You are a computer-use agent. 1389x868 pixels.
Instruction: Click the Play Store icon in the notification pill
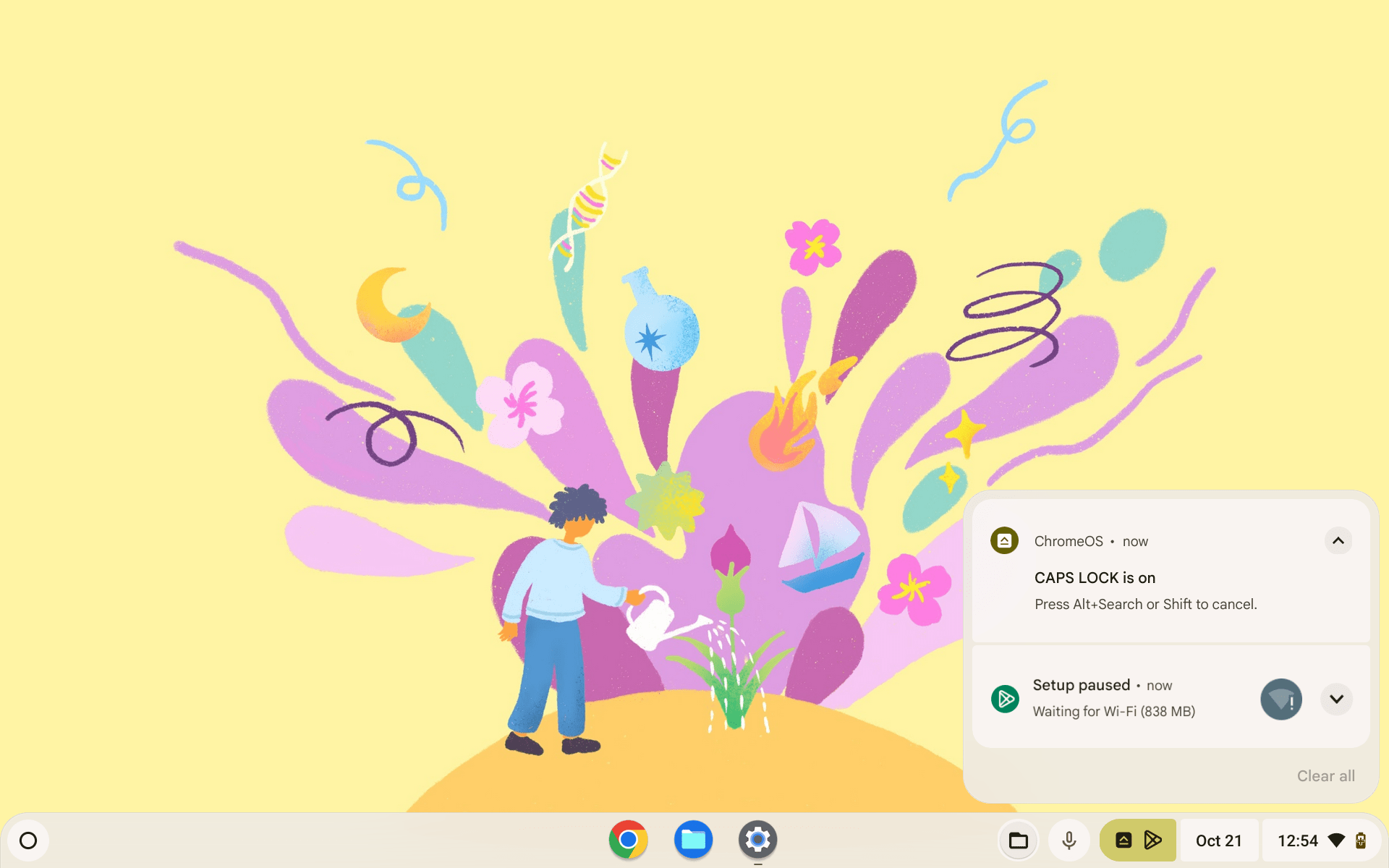click(x=1153, y=840)
